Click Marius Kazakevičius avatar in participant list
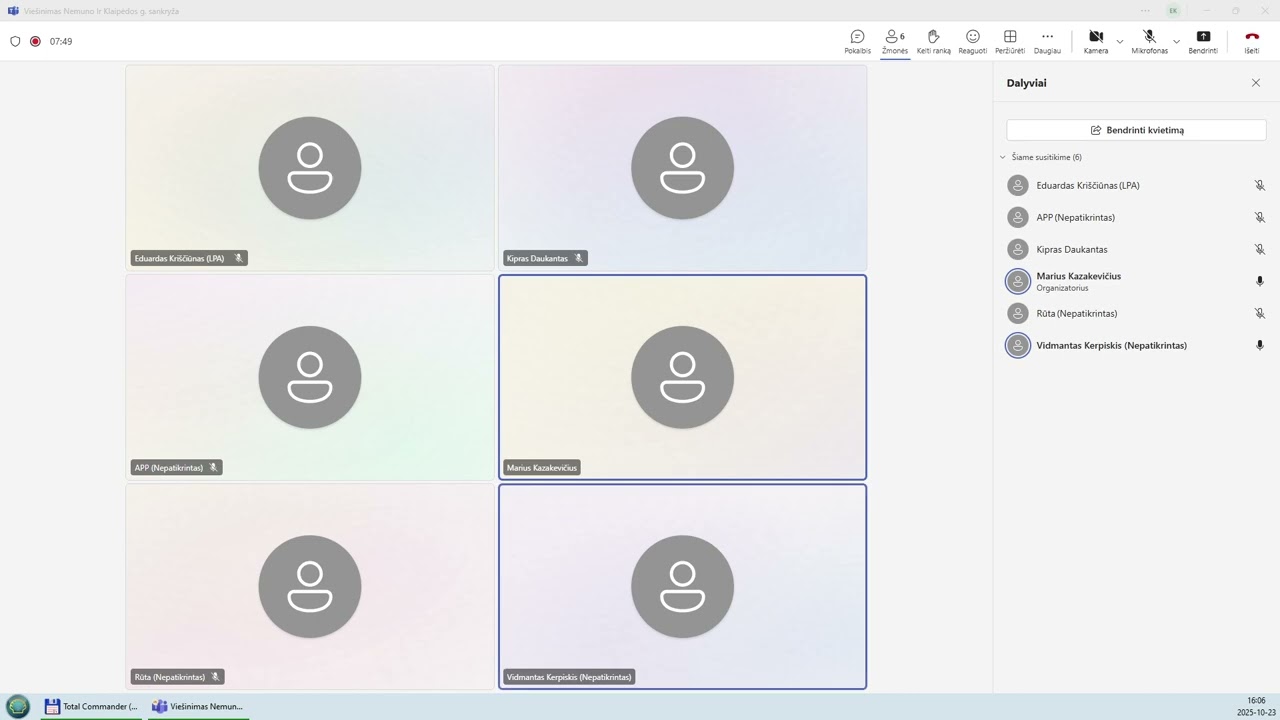The image size is (1280, 720). [1018, 281]
